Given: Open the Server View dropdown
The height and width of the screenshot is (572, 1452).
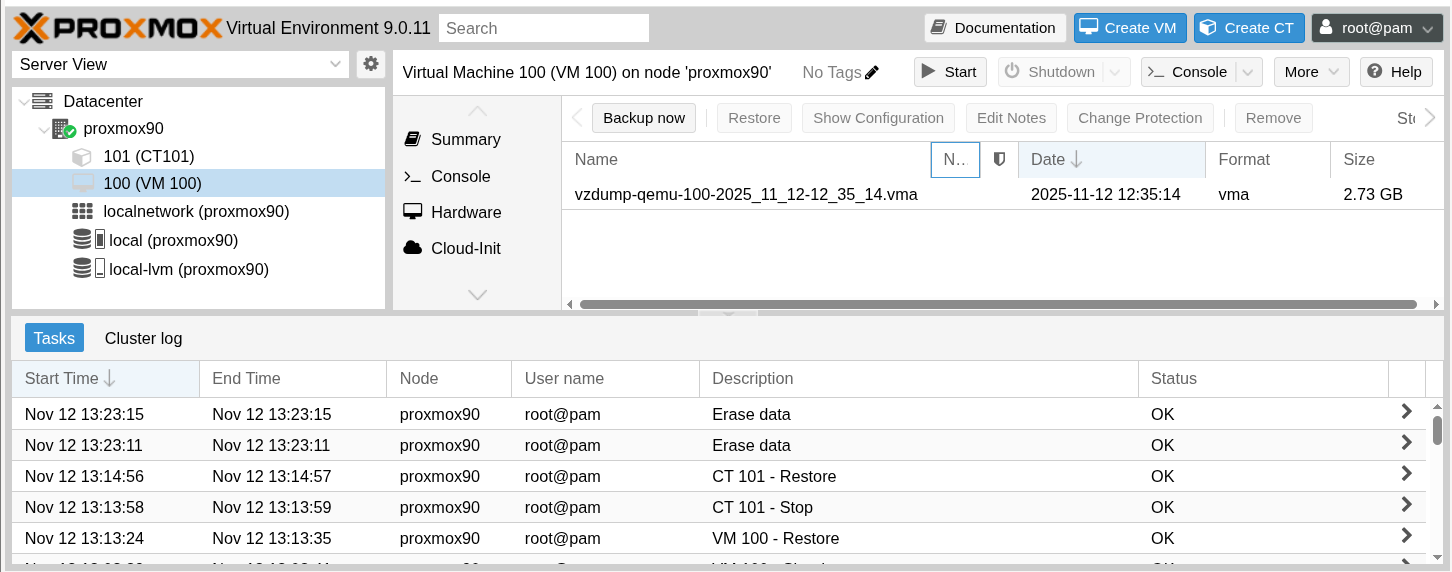Looking at the screenshot, I should [x=335, y=64].
